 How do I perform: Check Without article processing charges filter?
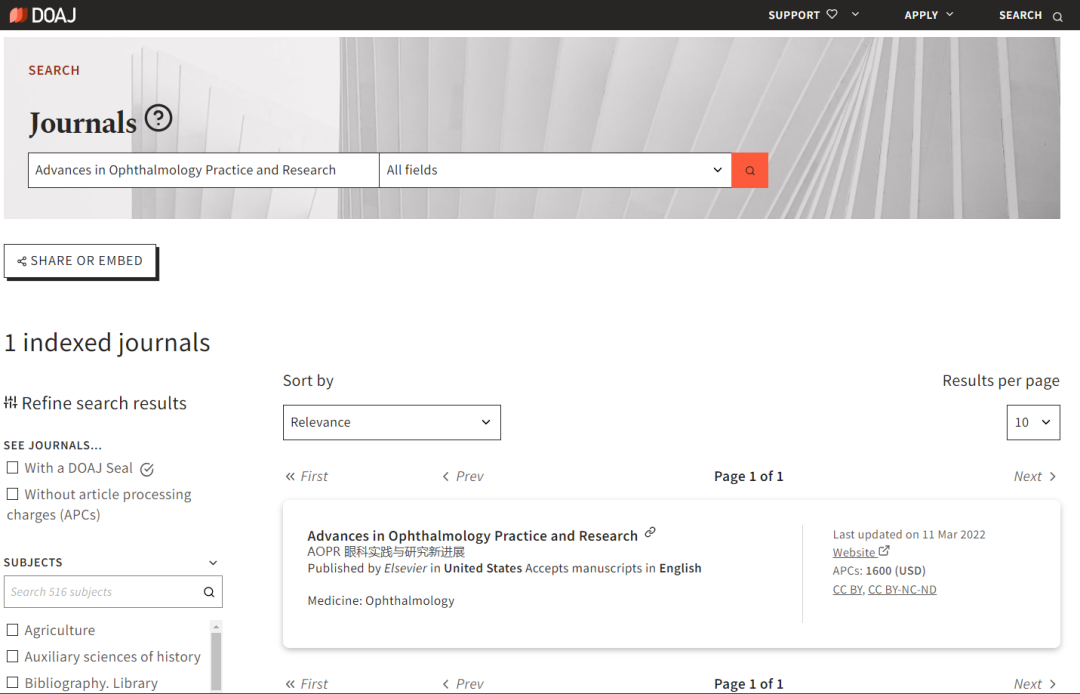[13, 494]
